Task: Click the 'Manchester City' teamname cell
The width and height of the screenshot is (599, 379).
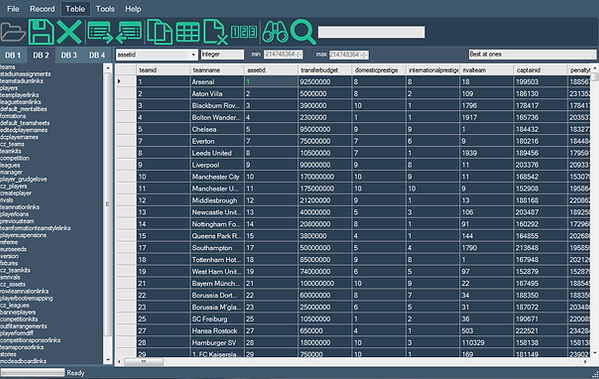Action: (217, 177)
